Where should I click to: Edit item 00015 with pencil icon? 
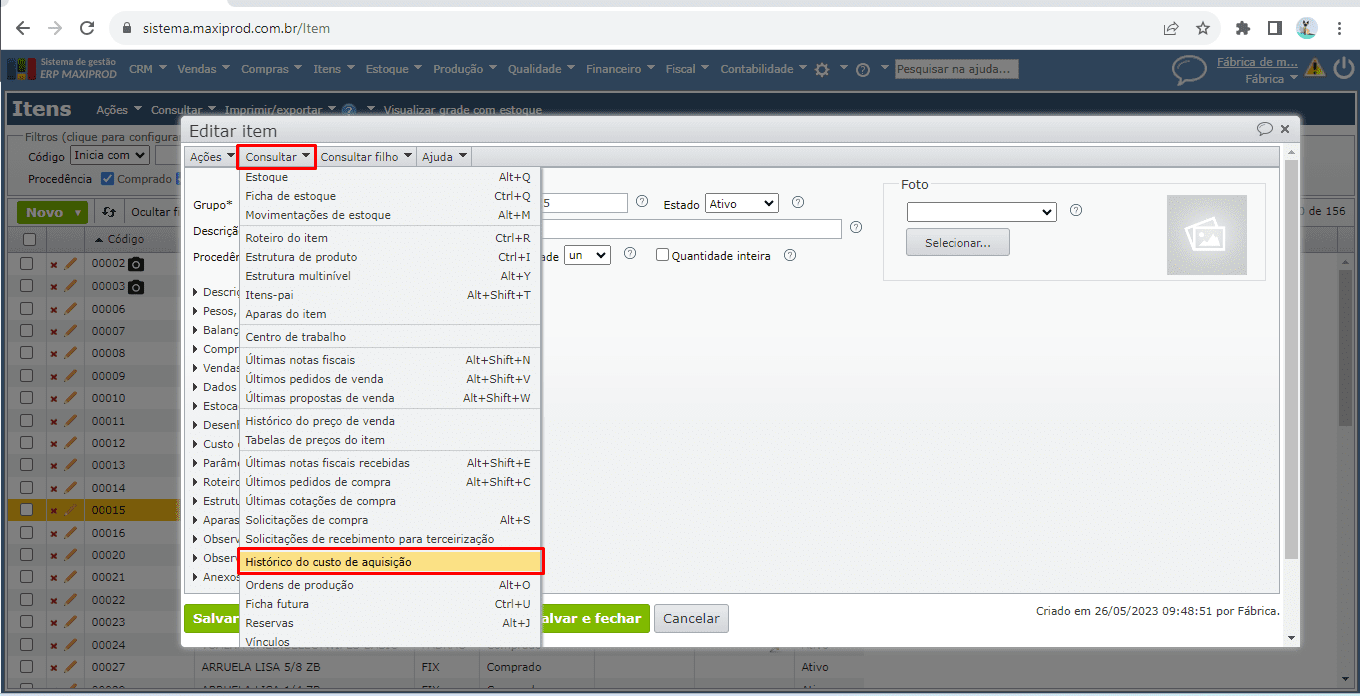[x=70, y=510]
